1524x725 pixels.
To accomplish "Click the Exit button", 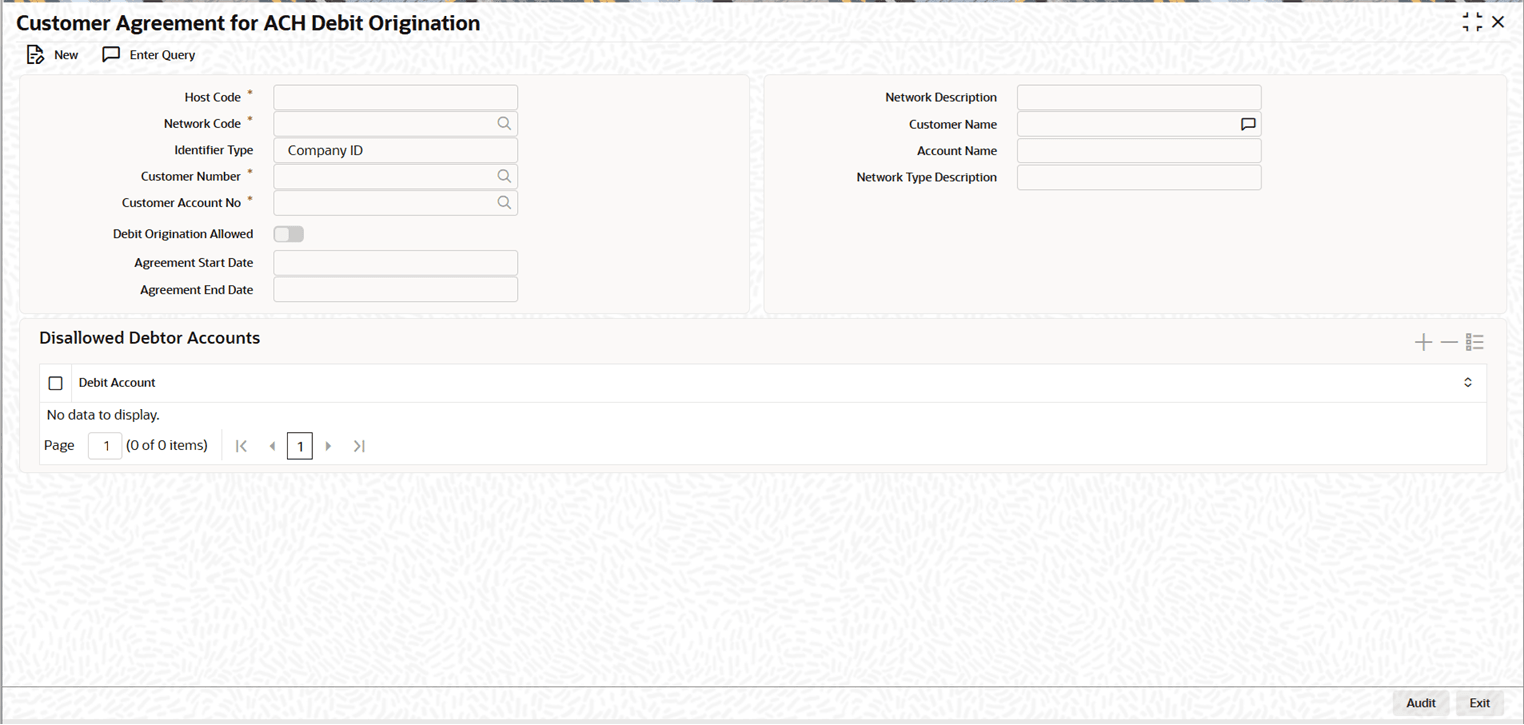I will [1480, 703].
